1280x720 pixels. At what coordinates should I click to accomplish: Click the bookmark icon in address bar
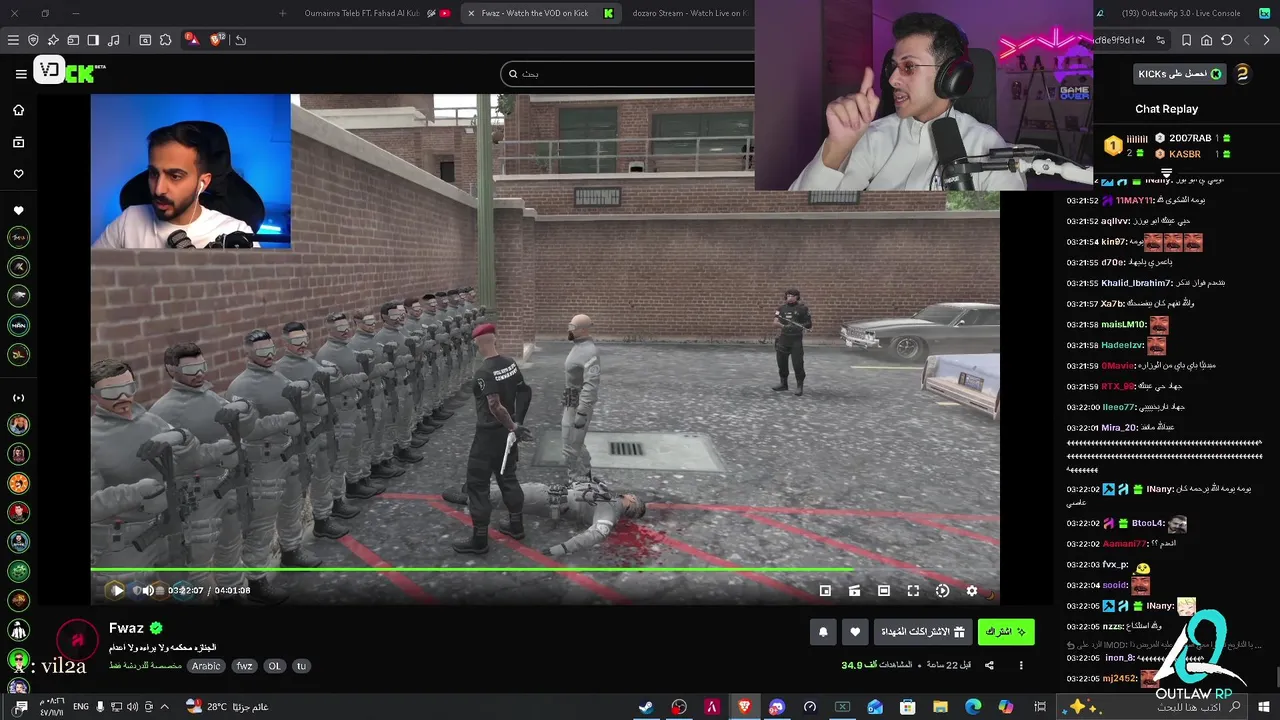coord(1186,40)
